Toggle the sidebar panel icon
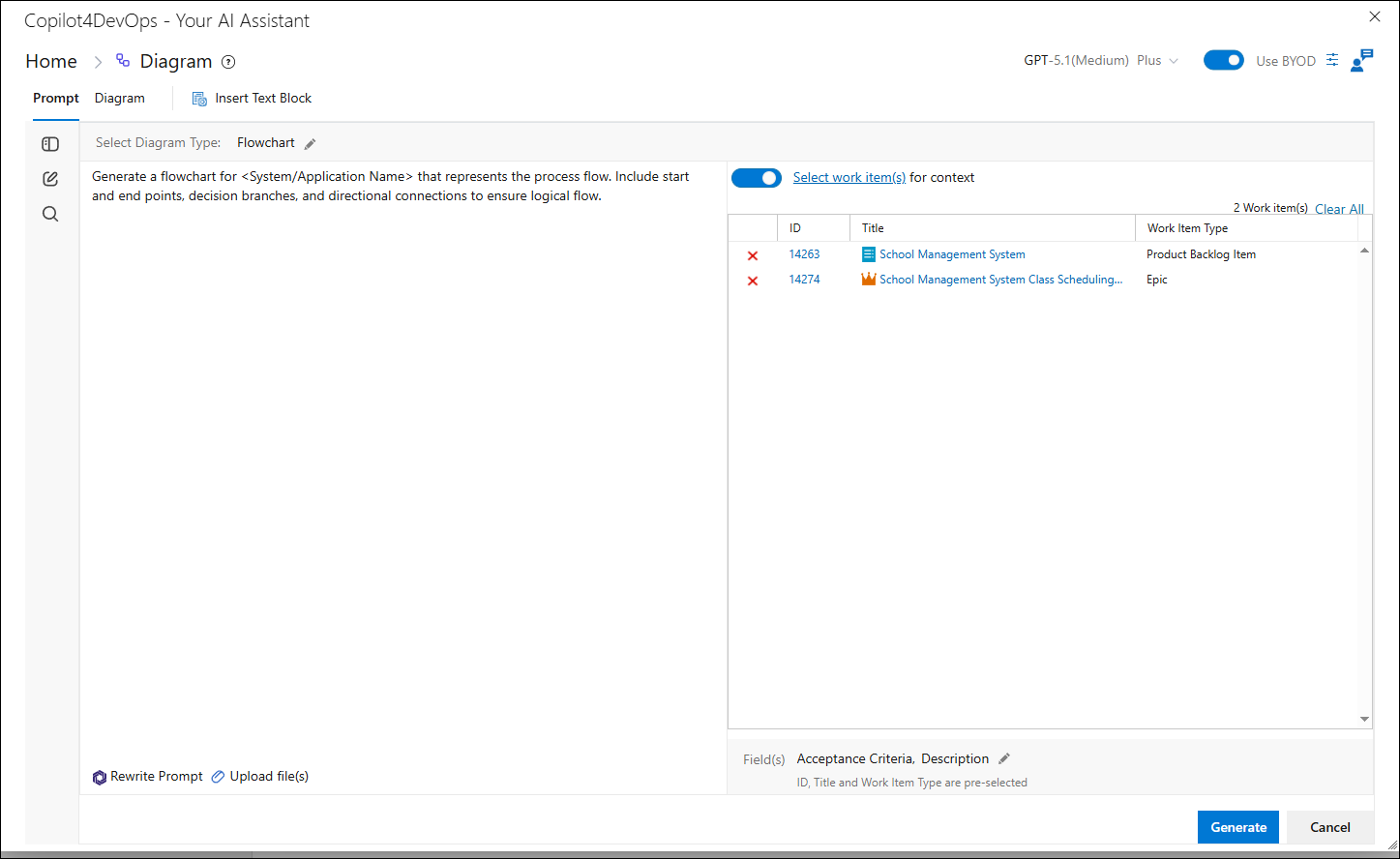The image size is (1400, 859). coord(50,144)
